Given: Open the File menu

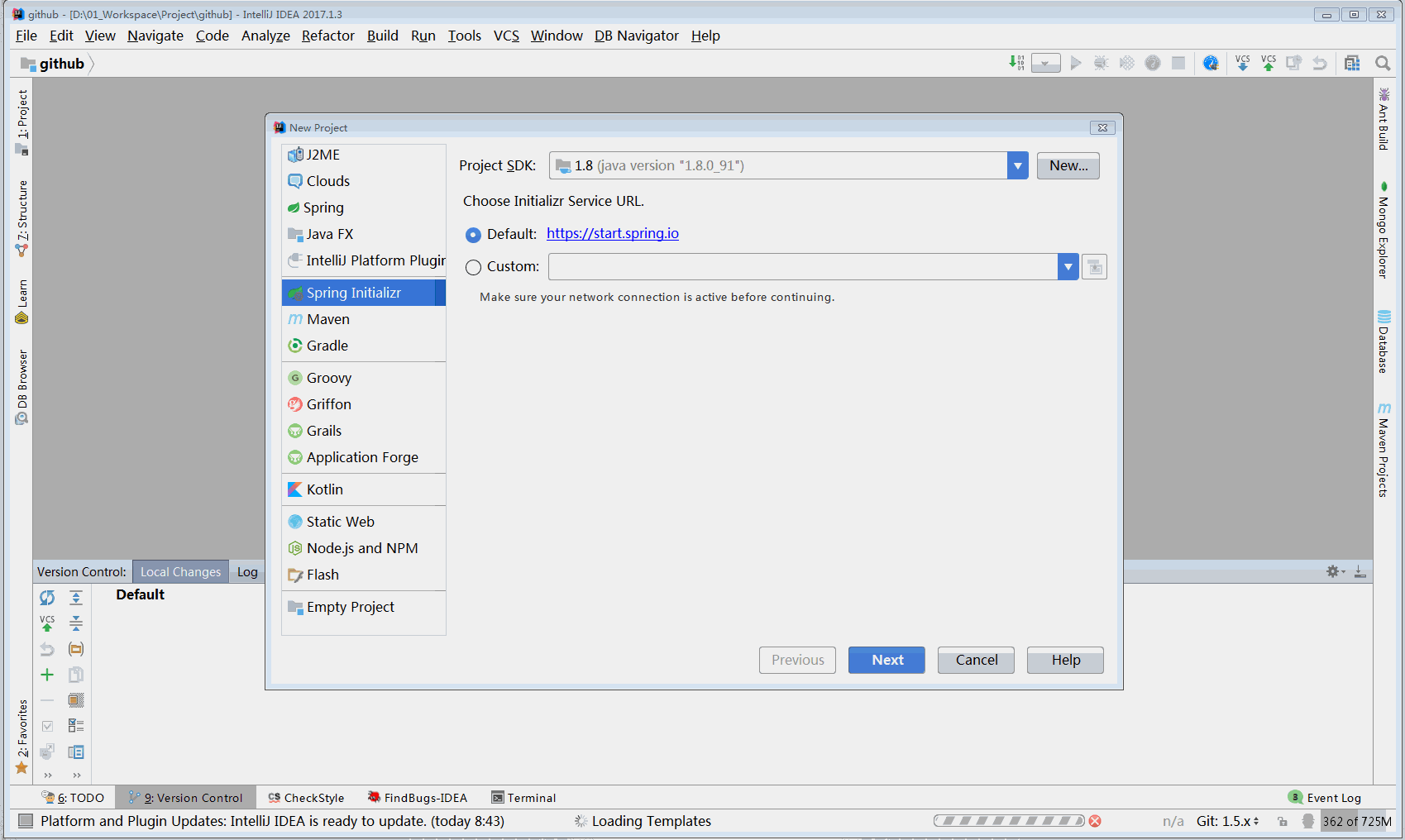Looking at the screenshot, I should tap(26, 36).
